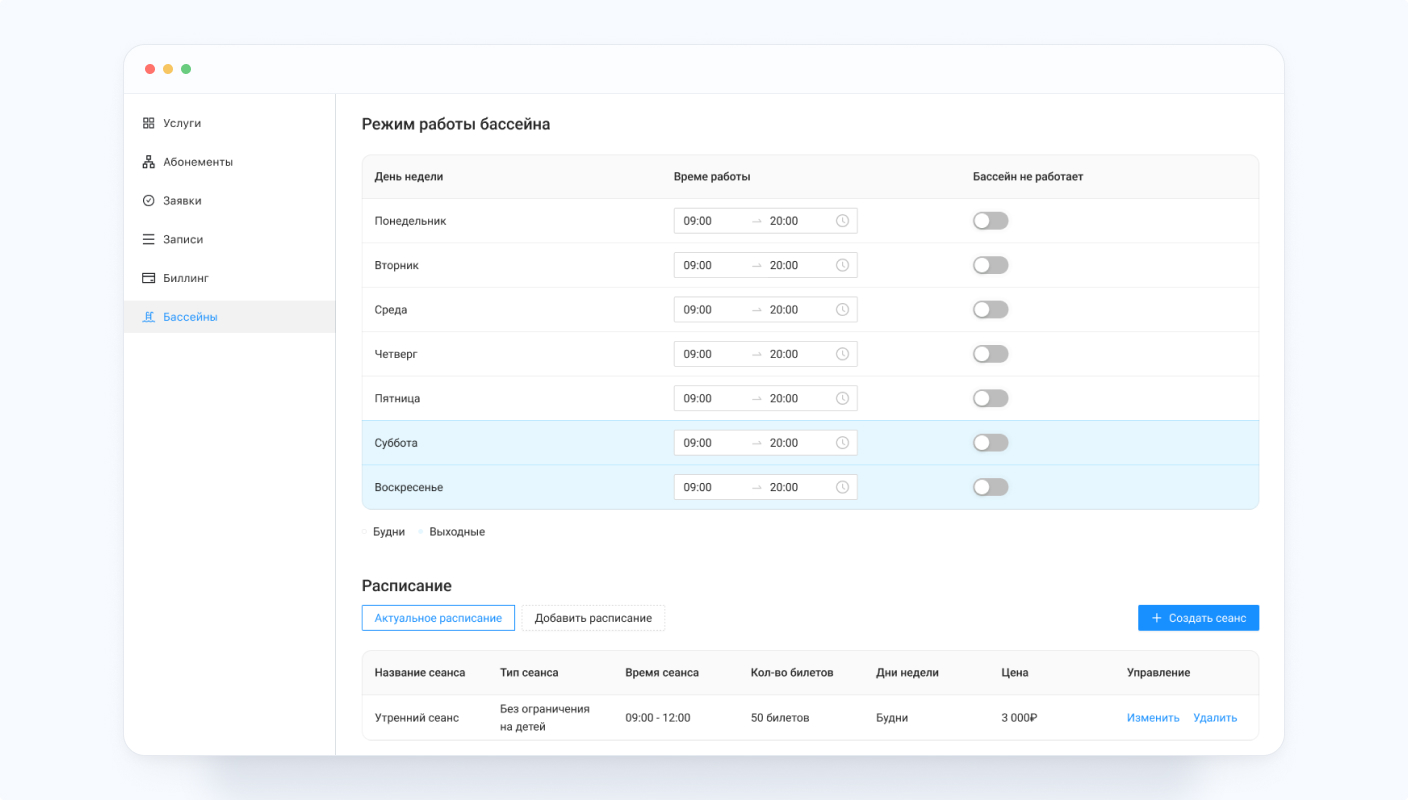This screenshot has width=1408, height=800.
Task: Click Понедельник end time 20:00
Action: 784,221
